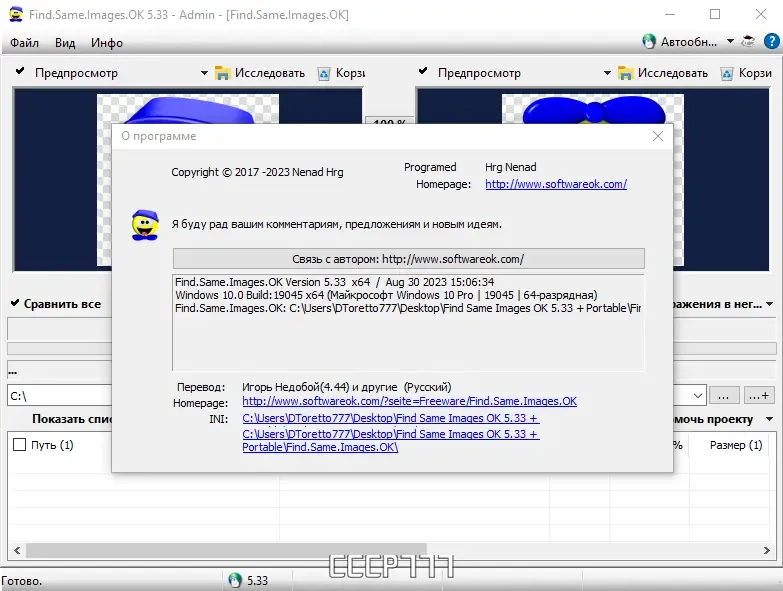The image size is (783, 591).
Task: Click the C:\ path input field
Action: coord(59,396)
